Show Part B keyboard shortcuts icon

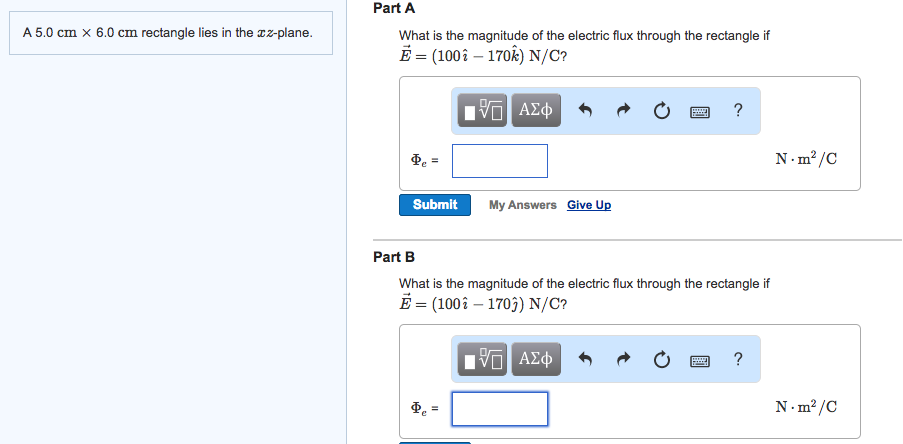700,360
